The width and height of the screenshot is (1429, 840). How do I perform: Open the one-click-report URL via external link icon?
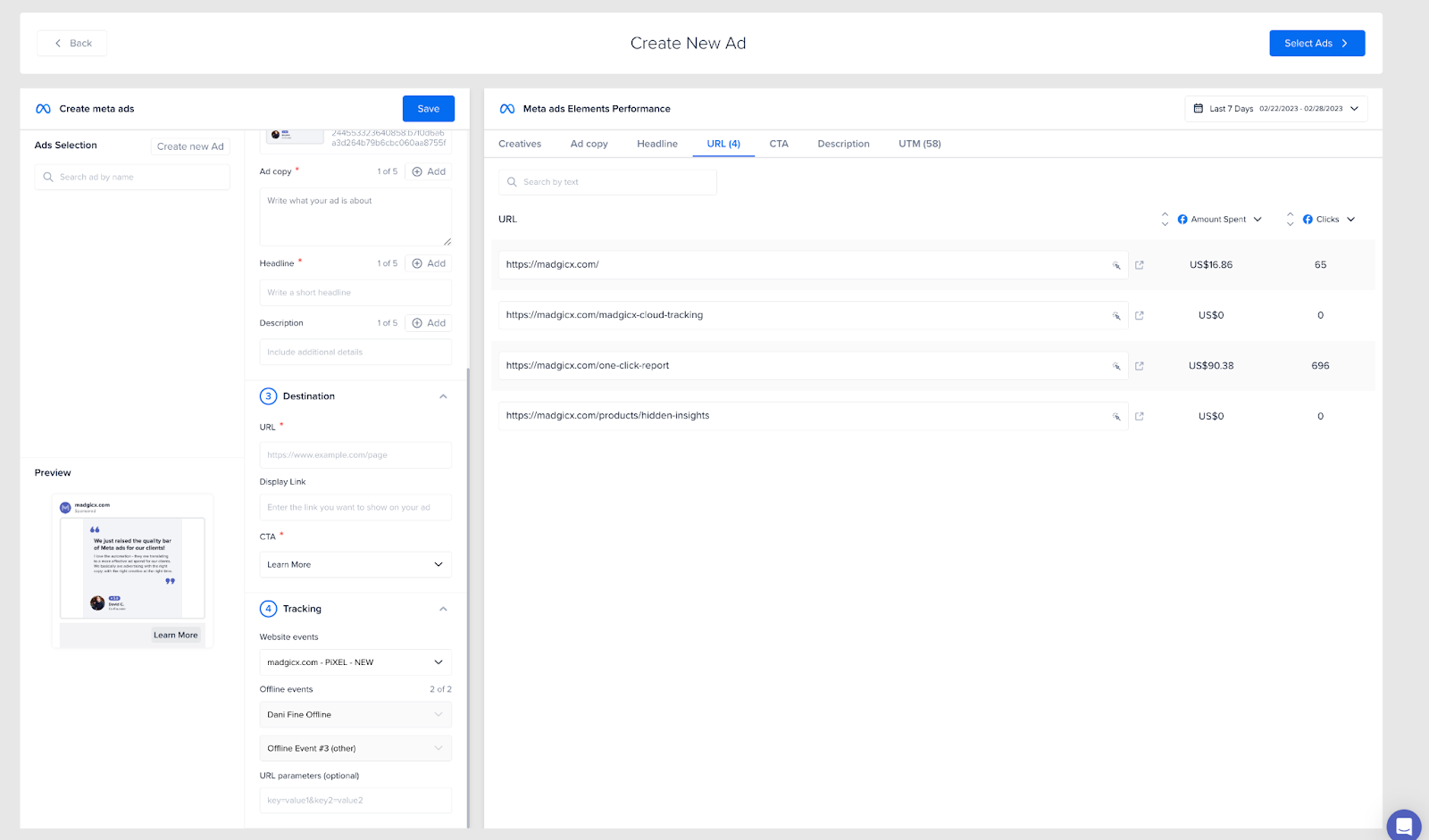point(1139,365)
